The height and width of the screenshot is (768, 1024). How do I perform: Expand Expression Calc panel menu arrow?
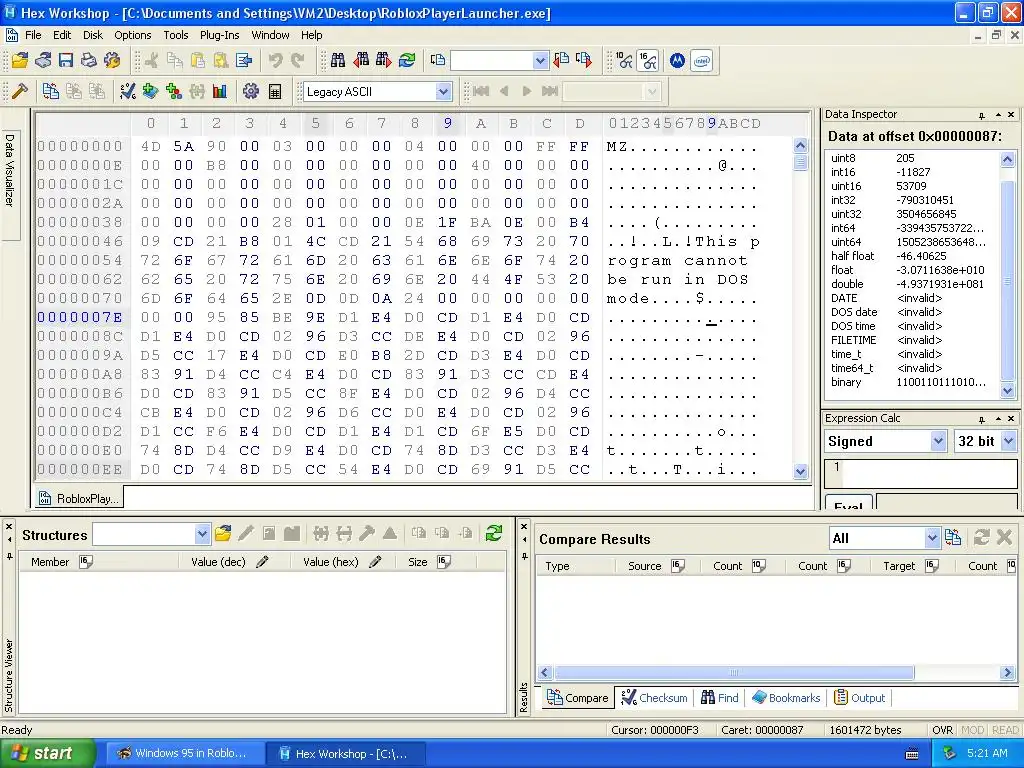998,419
